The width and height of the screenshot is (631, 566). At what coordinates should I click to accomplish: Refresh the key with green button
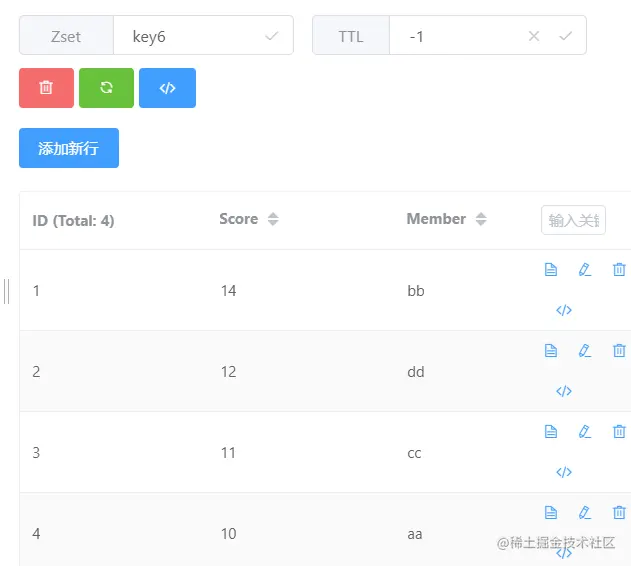coord(106,88)
